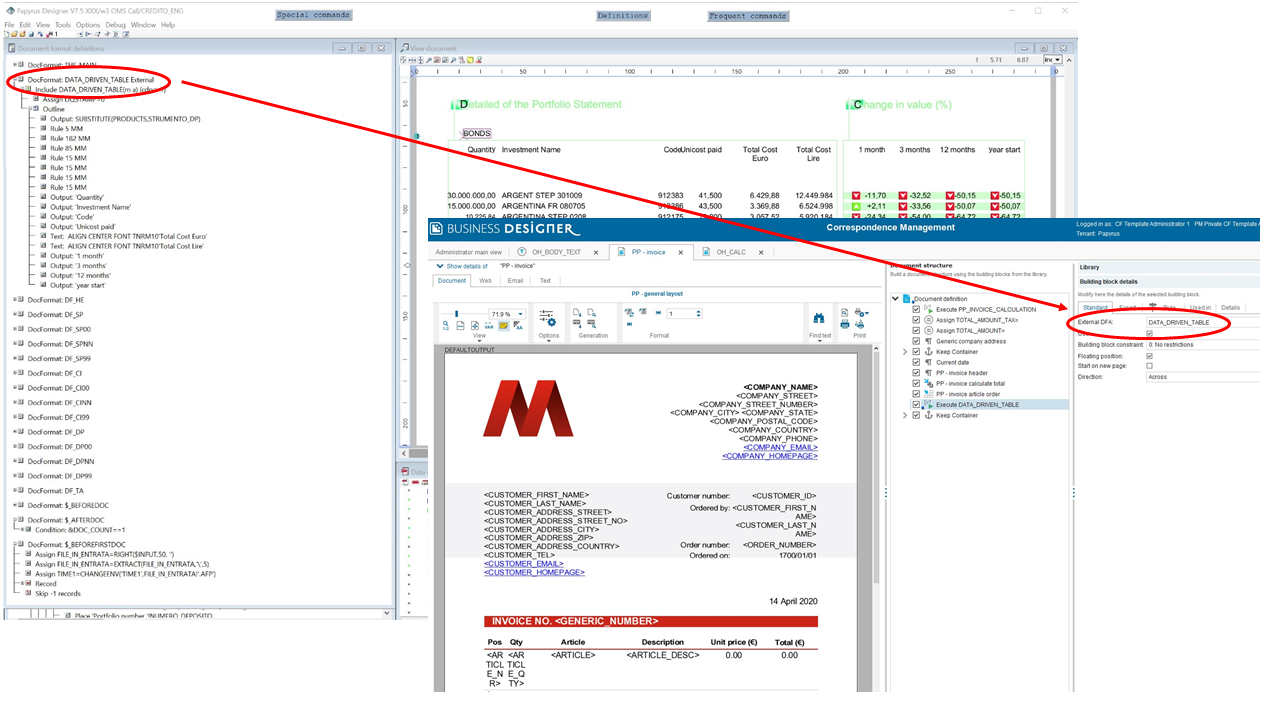Open the Options gear-and-sliders icon
The height and width of the screenshot is (711, 1262).
point(548,318)
